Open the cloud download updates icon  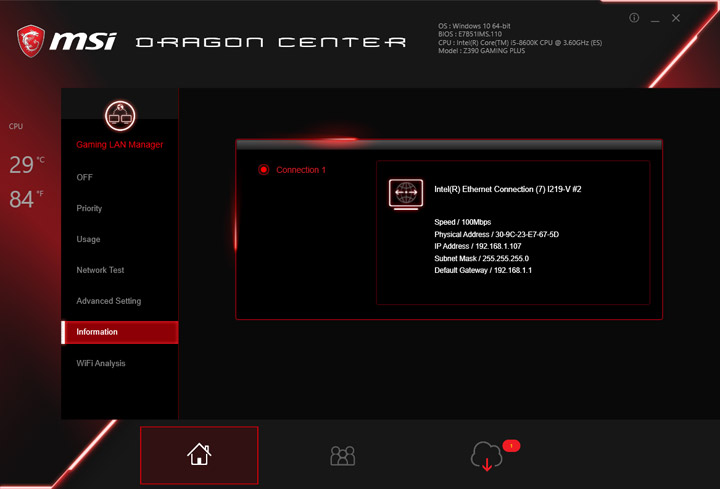pyautogui.click(x=486, y=456)
